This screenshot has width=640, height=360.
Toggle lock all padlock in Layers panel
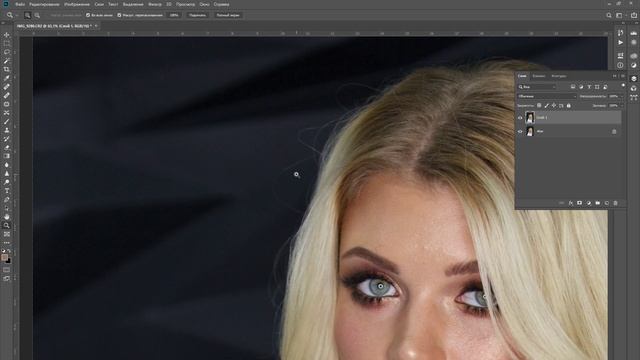(569, 106)
